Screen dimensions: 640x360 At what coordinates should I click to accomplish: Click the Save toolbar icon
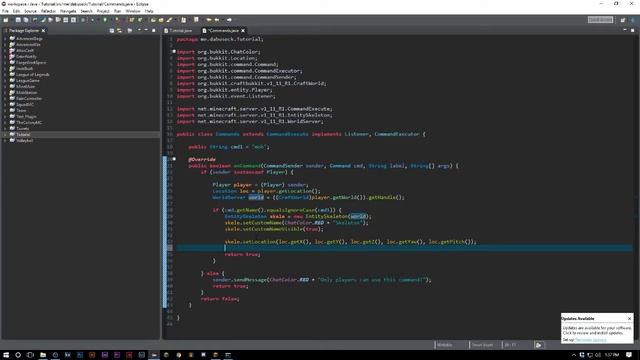point(18,20)
